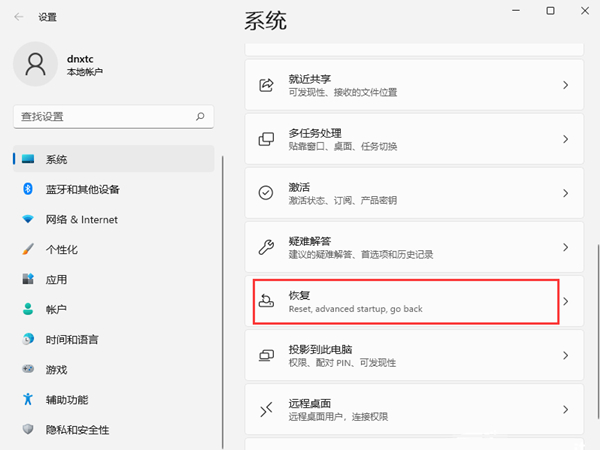Click the 远程桌面 remote icon
The image size is (600, 450).
(266, 410)
